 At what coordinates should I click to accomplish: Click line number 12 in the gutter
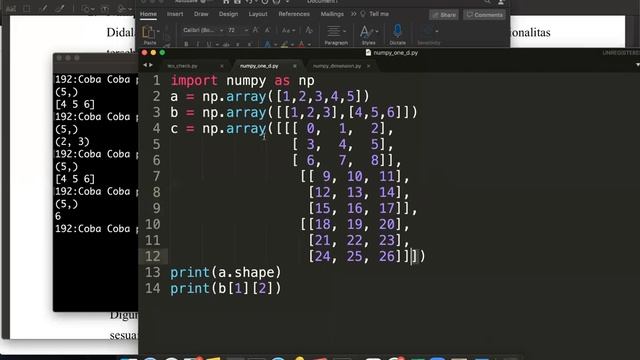[x=153, y=256]
